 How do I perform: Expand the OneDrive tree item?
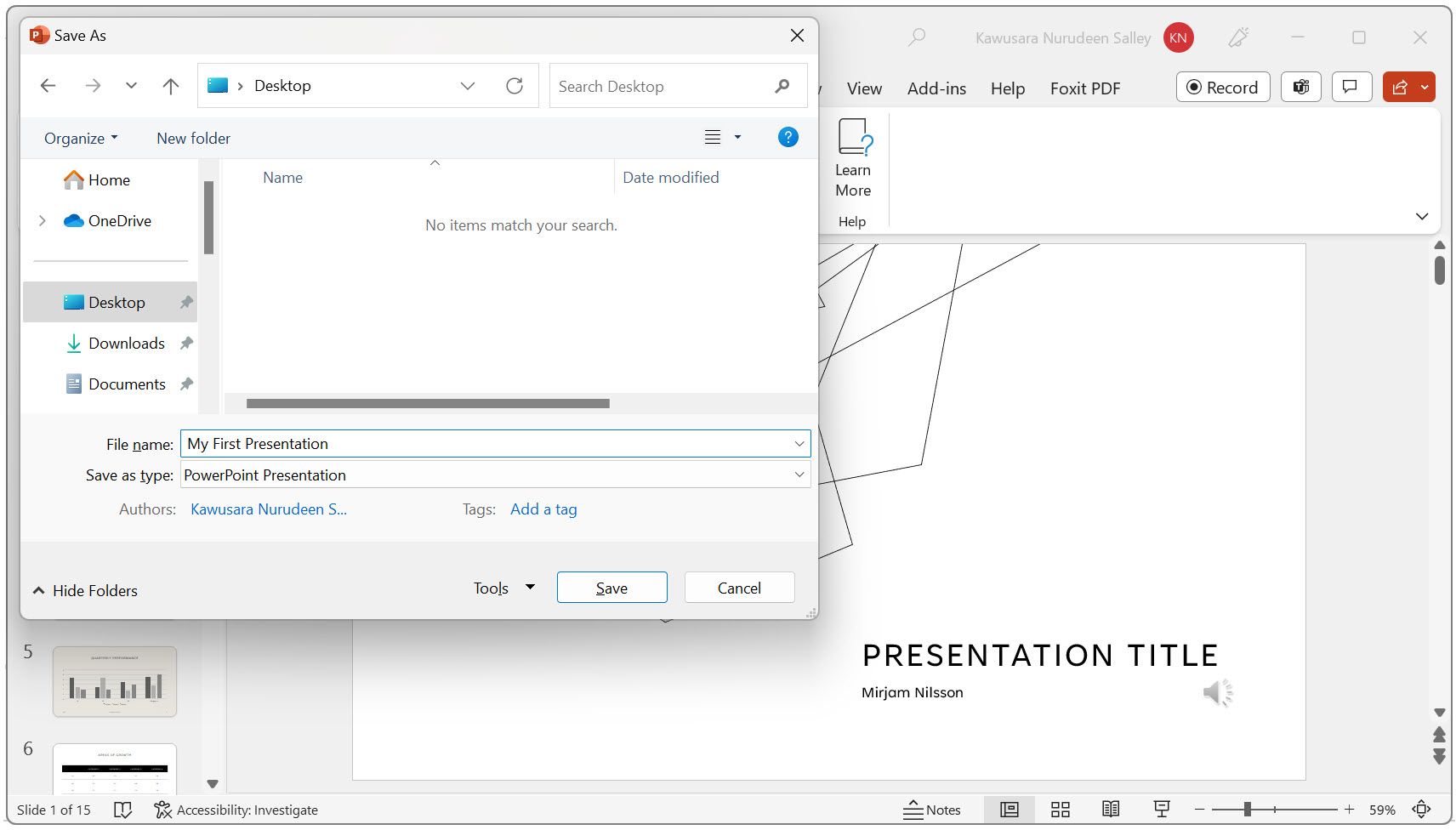pyautogui.click(x=43, y=220)
